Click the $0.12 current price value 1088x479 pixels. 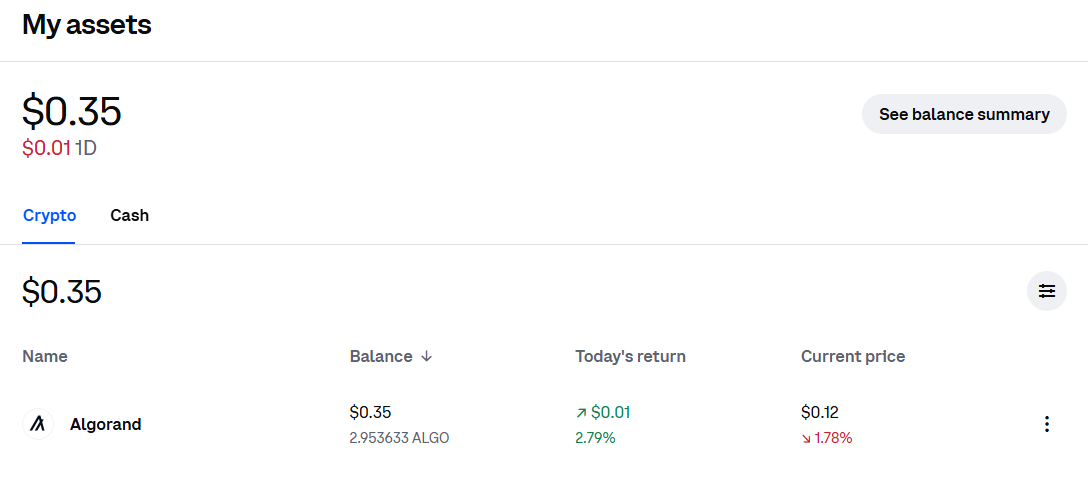click(x=819, y=412)
